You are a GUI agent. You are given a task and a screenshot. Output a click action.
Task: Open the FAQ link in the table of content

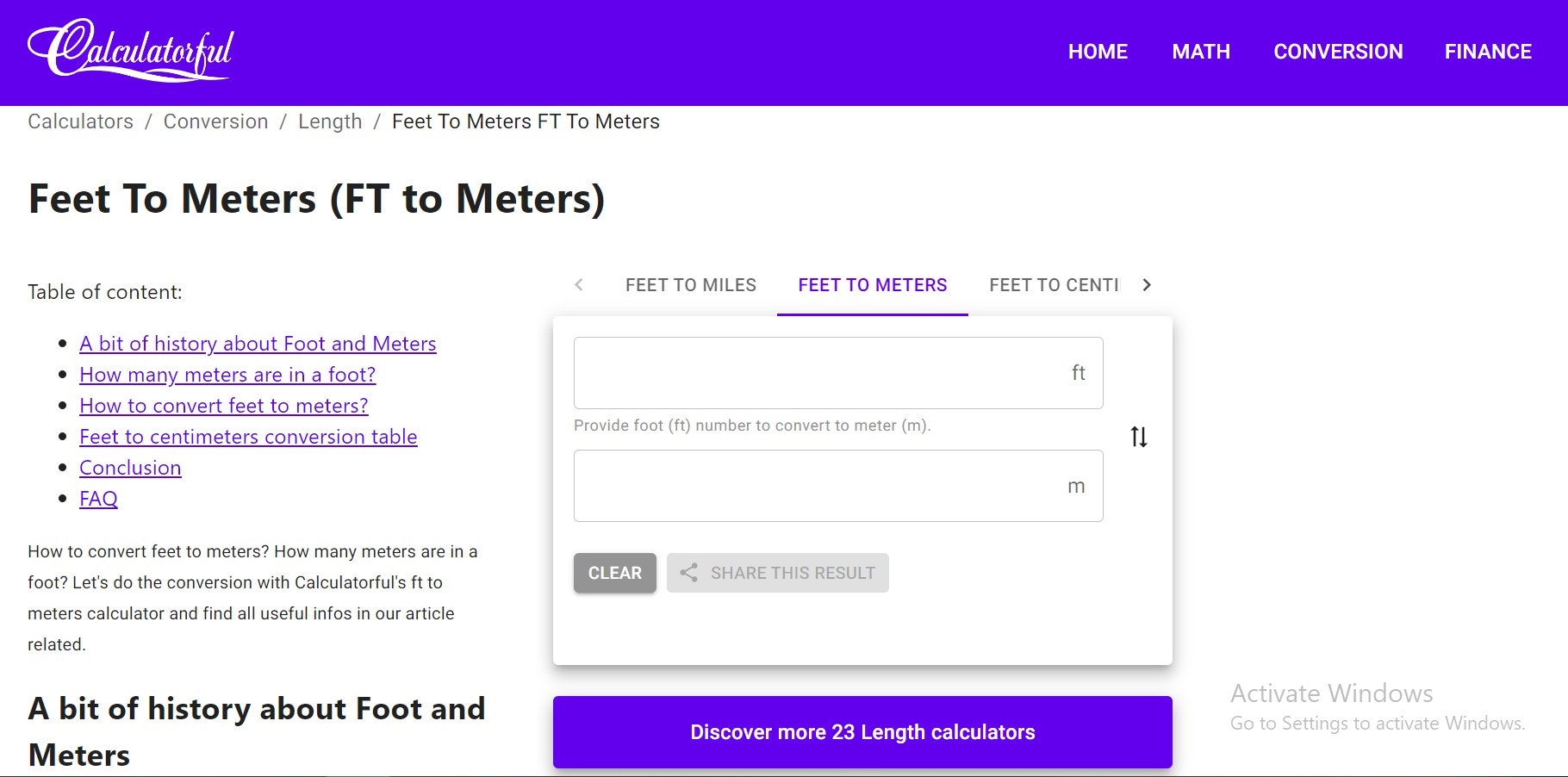(x=97, y=498)
